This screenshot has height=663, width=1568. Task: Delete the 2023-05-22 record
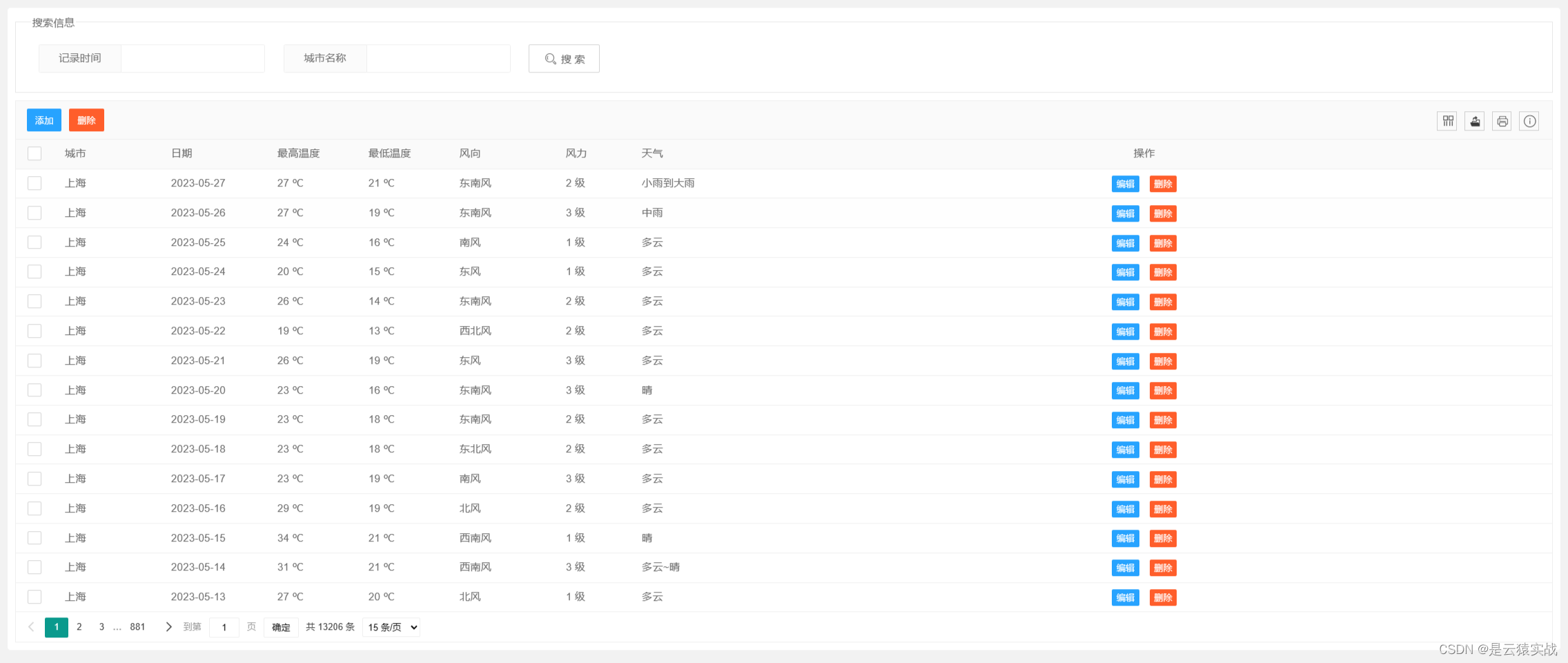click(1163, 331)
